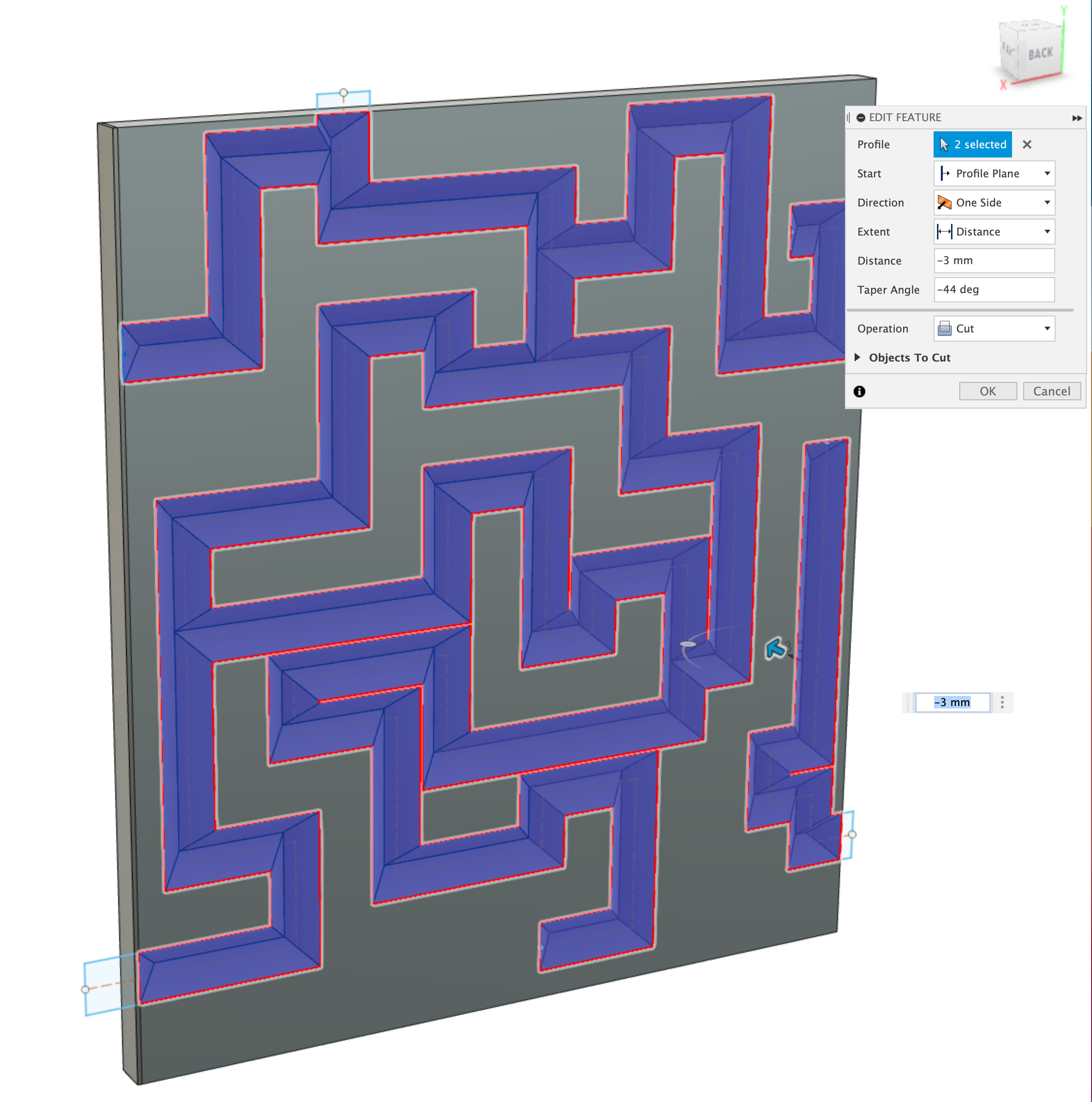1092x1102 pixels.
Task: Click Cancel to discard the feature
Action: (x=1050, y=391)
